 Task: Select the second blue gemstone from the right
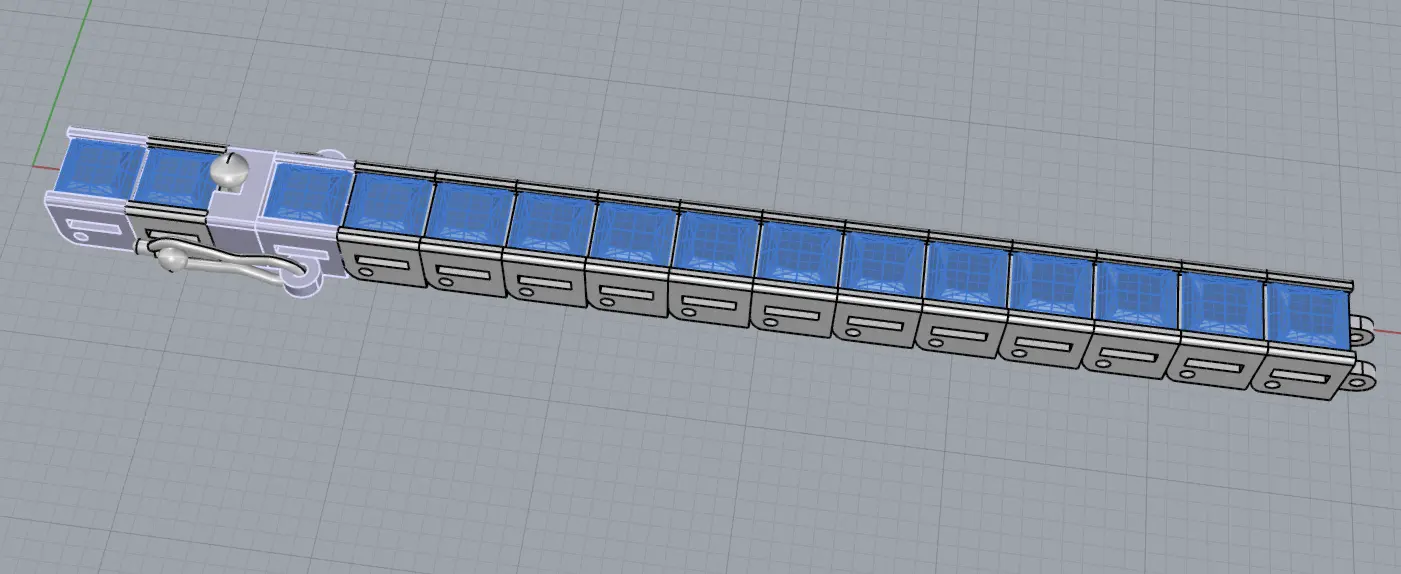coord(1220,305)
